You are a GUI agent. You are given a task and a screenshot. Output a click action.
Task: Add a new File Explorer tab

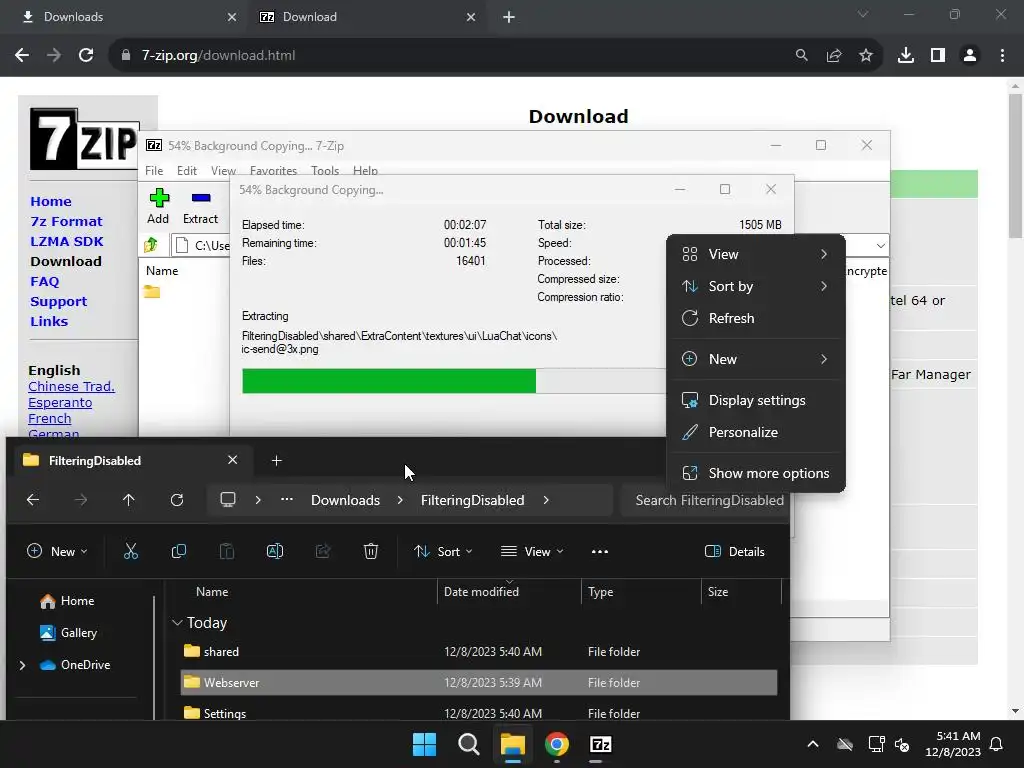[276, 460]
